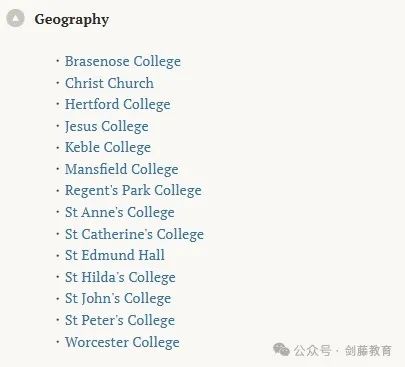Go to the Mansfield College link

coord(121,169)
